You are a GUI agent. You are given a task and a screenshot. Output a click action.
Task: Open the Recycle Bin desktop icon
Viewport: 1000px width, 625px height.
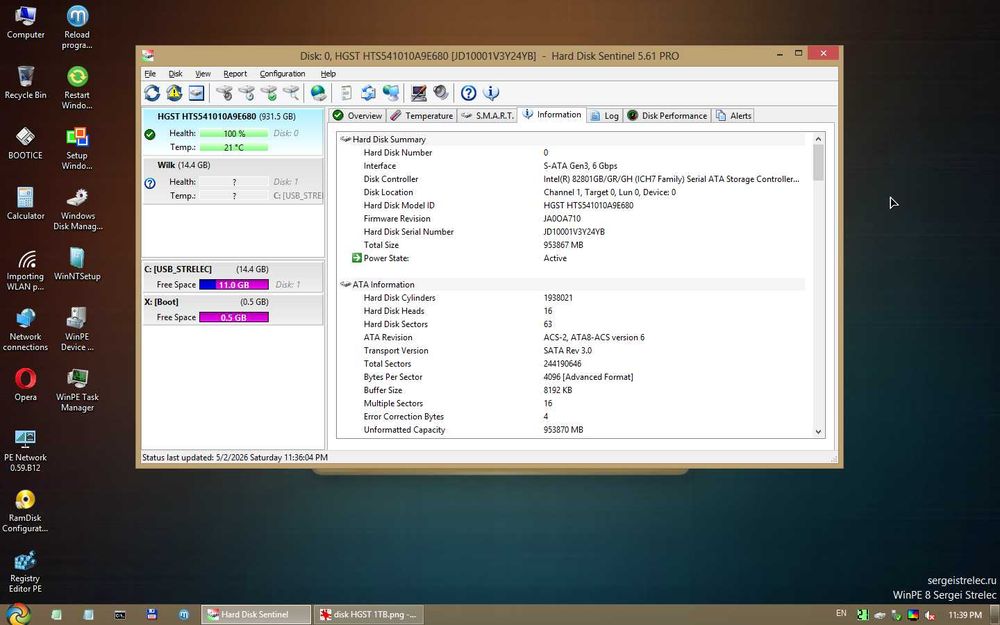[x=26, y=82]
